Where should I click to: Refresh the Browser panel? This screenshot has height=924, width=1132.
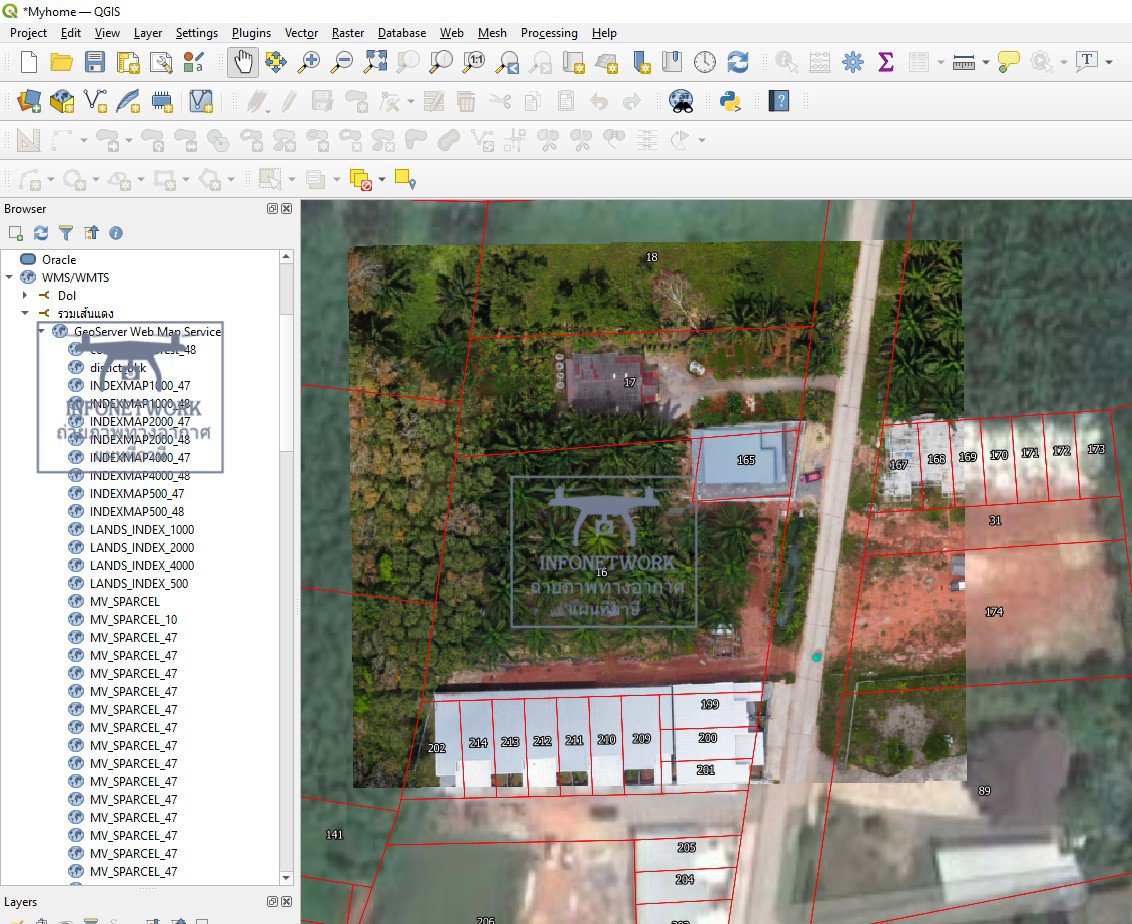[41, 232]
